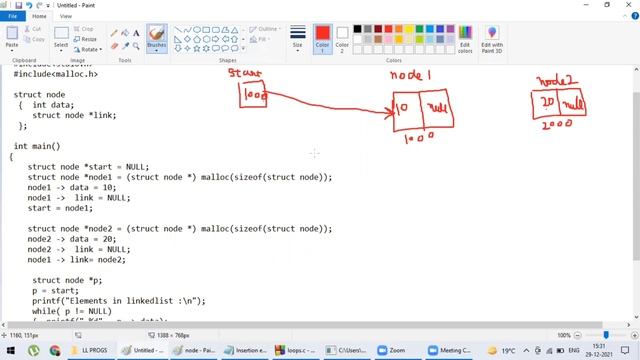Click the Save icon in title bar
The height and width of the screenshot is (360, 640).
tap(18, 5)
